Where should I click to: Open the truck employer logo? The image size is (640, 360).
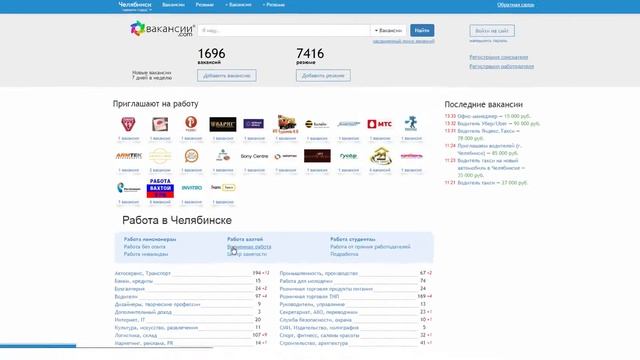286,124
